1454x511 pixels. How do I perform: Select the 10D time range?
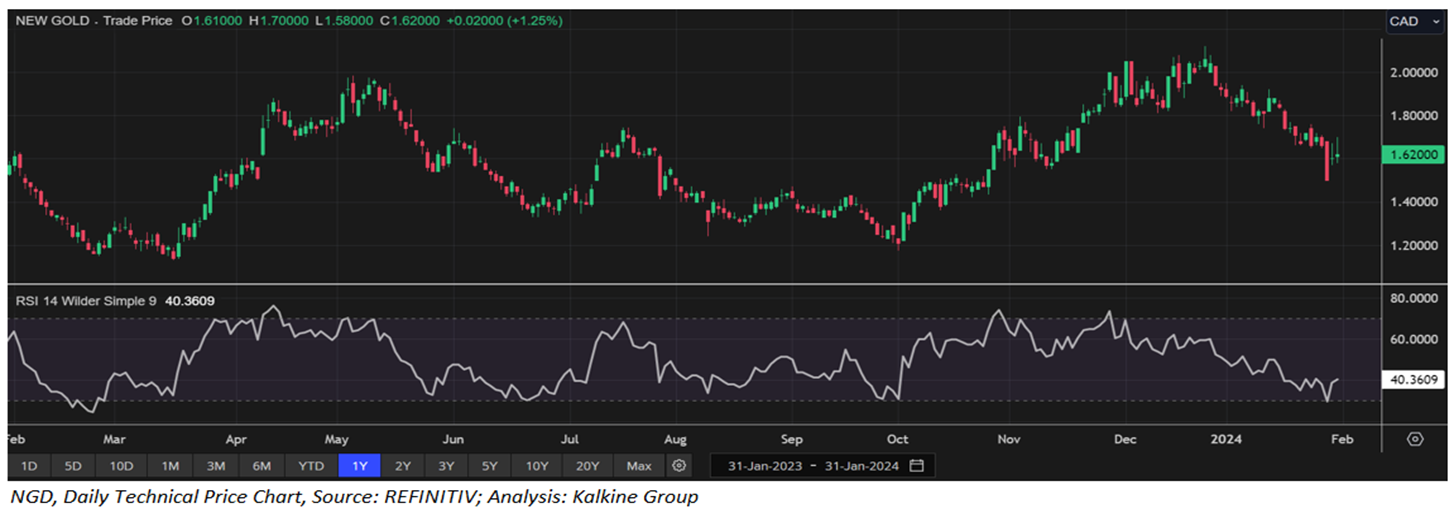tap(122, 466)
